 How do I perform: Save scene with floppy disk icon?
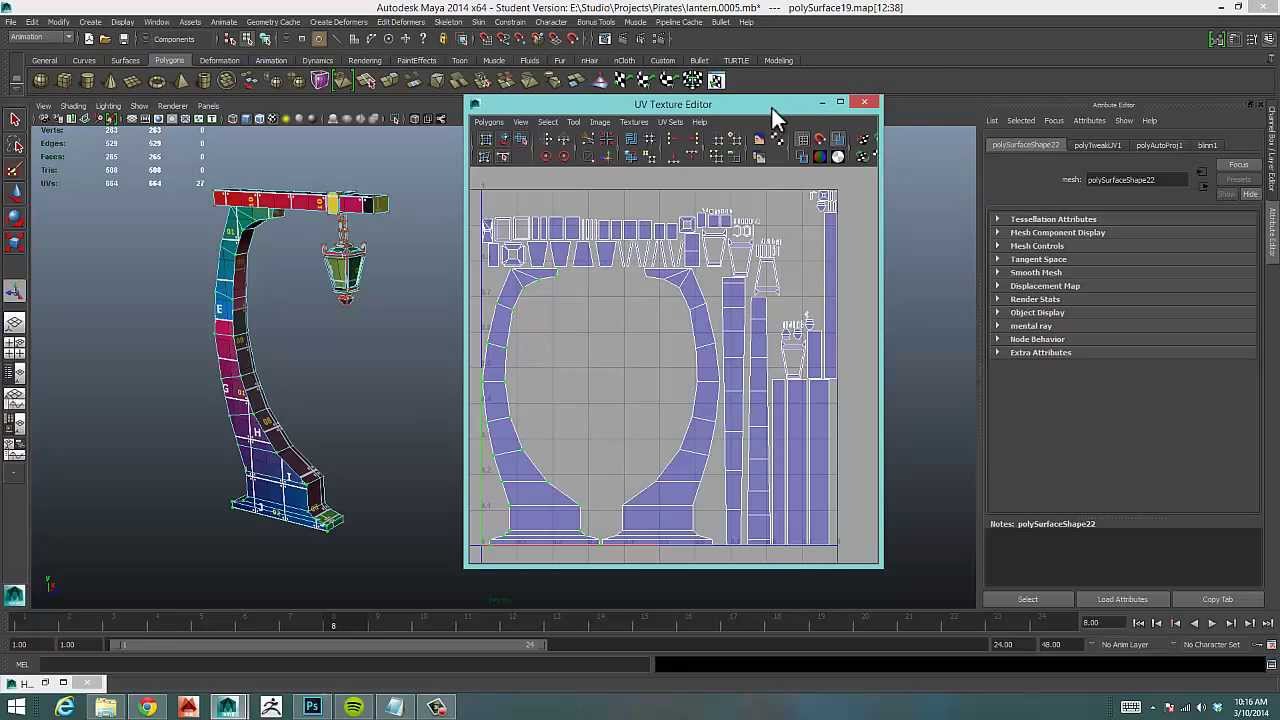coord(123,39)
